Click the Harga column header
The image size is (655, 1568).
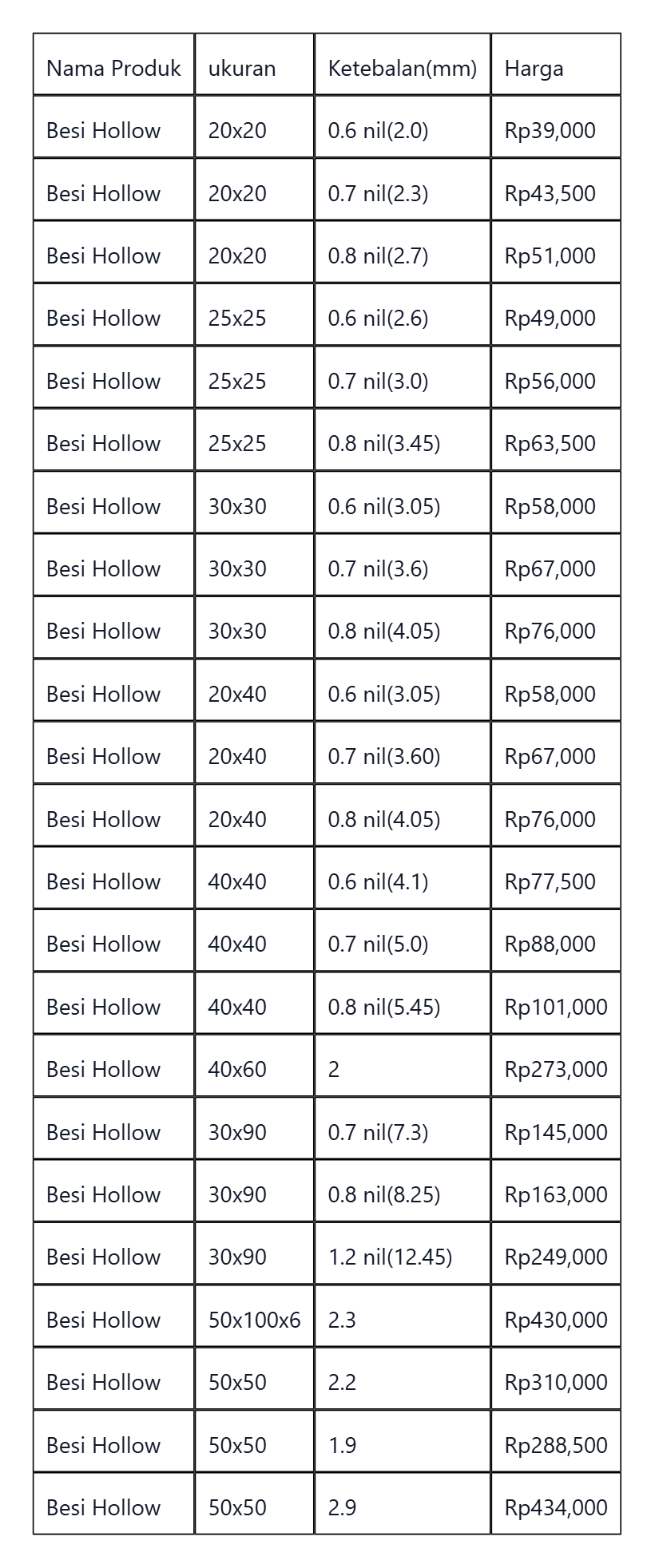[556, 65]
